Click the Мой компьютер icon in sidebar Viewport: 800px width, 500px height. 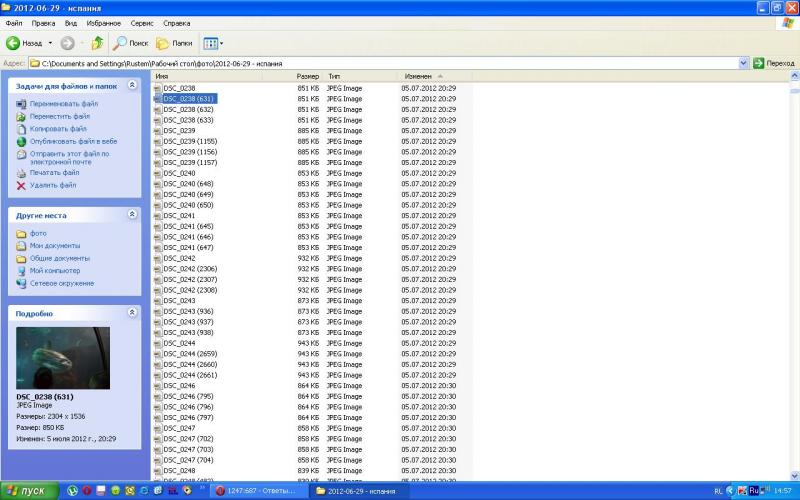coord(21,271)
